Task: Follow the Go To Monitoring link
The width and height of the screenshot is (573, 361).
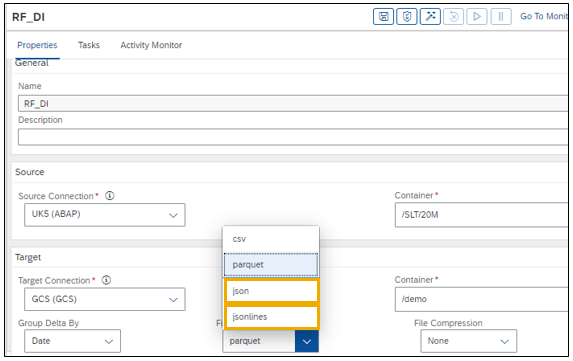Action: pyautogui.click(x=544, y=16)
